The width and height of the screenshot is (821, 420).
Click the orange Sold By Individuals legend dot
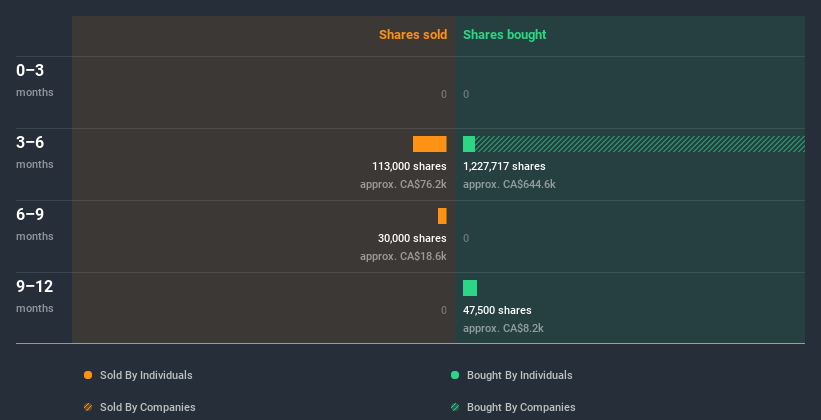(x=88, y=375)
